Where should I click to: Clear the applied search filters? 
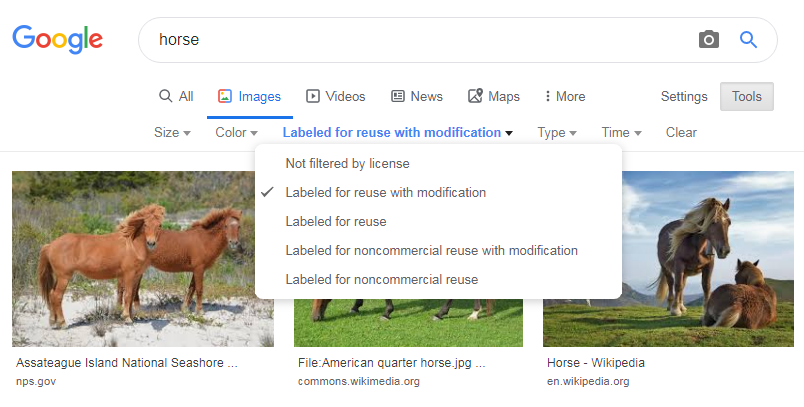[681, 133]
